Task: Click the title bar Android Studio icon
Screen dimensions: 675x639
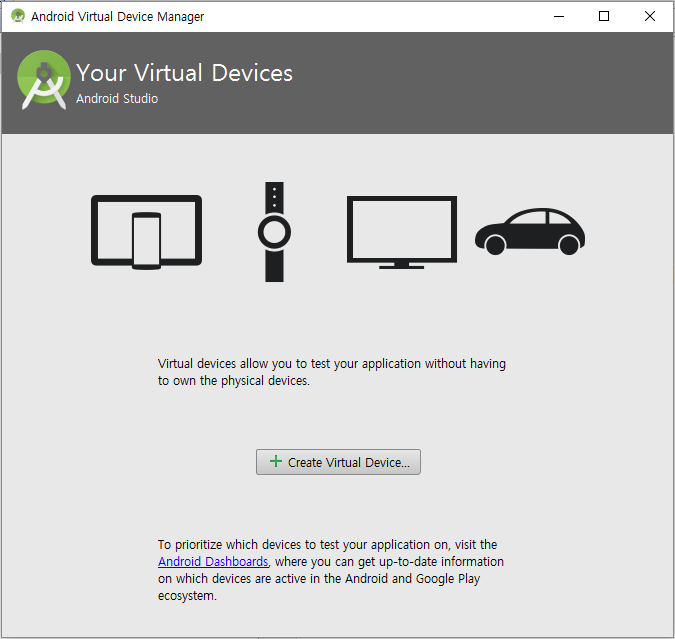Action: click(18, 16)
